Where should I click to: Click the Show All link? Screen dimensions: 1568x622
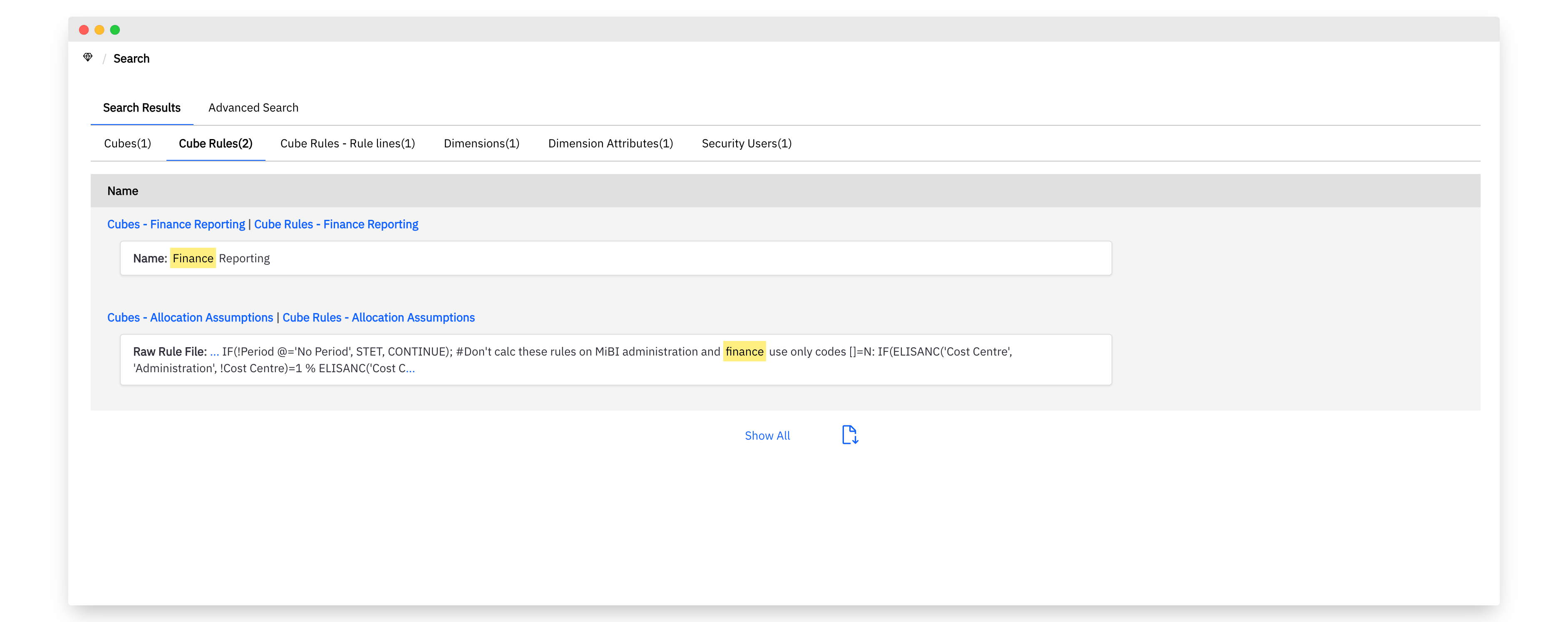click(x=767, y=435)
